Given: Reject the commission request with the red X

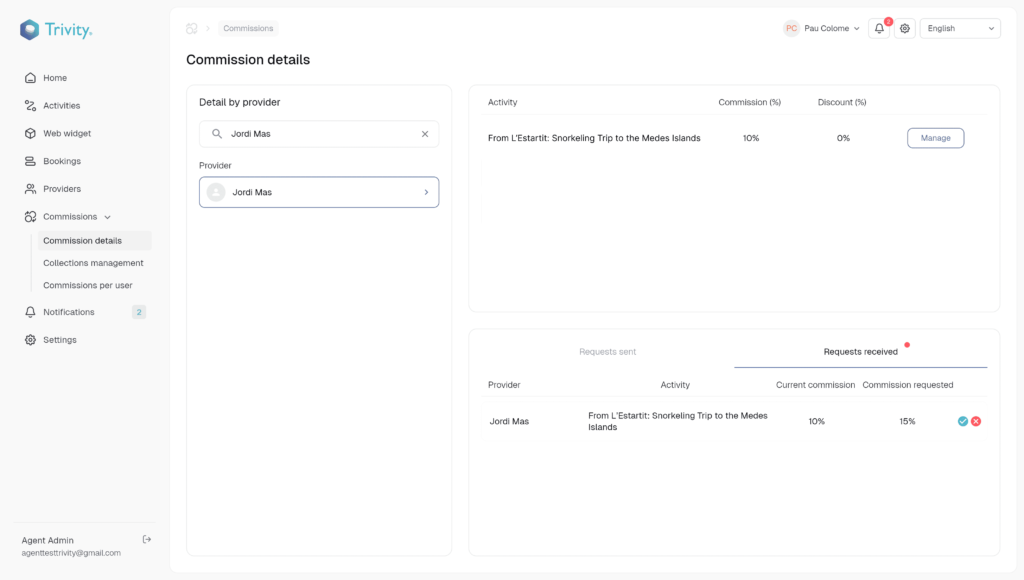Looking at the screenshot, I should click(976, 421).
